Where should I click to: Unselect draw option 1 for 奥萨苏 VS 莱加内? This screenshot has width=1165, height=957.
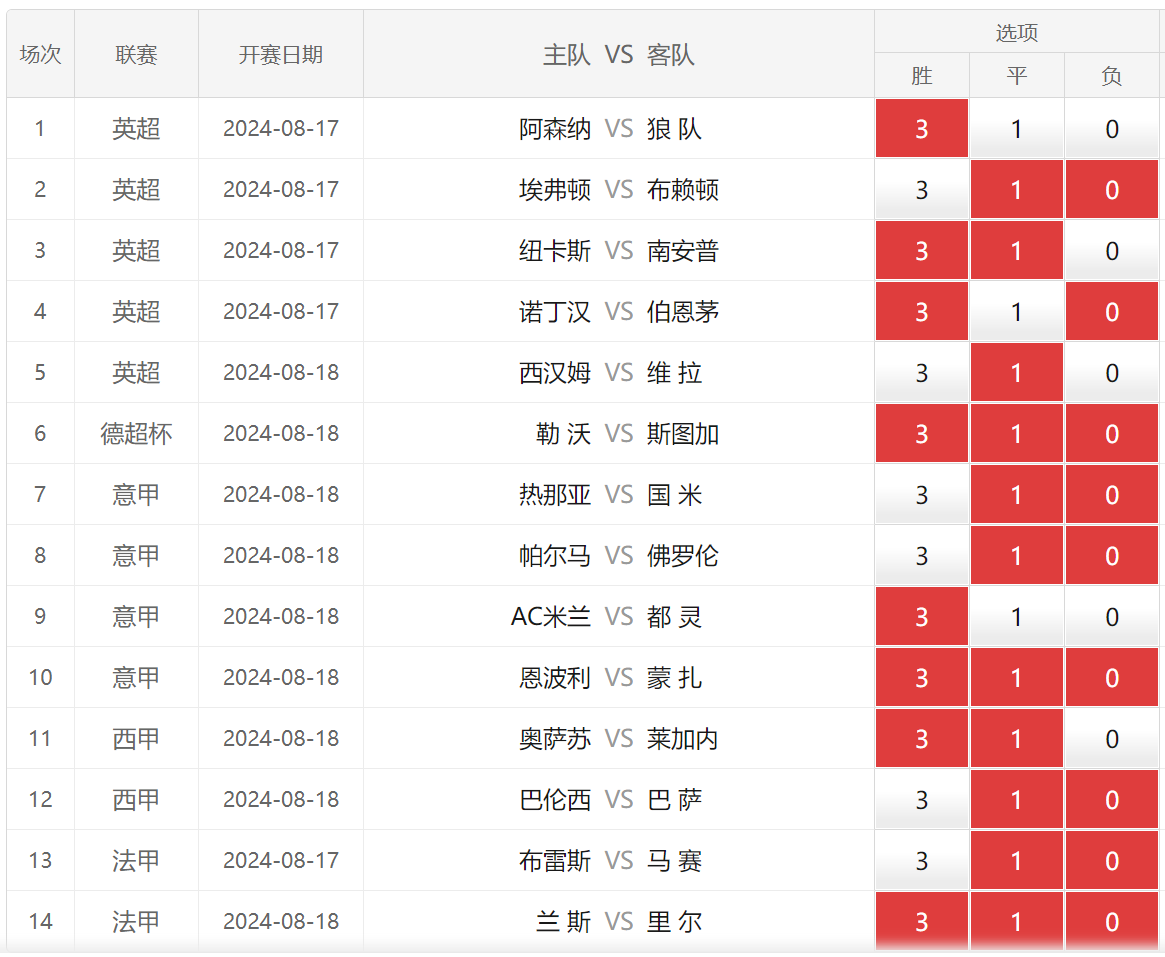coord(1016,738)
